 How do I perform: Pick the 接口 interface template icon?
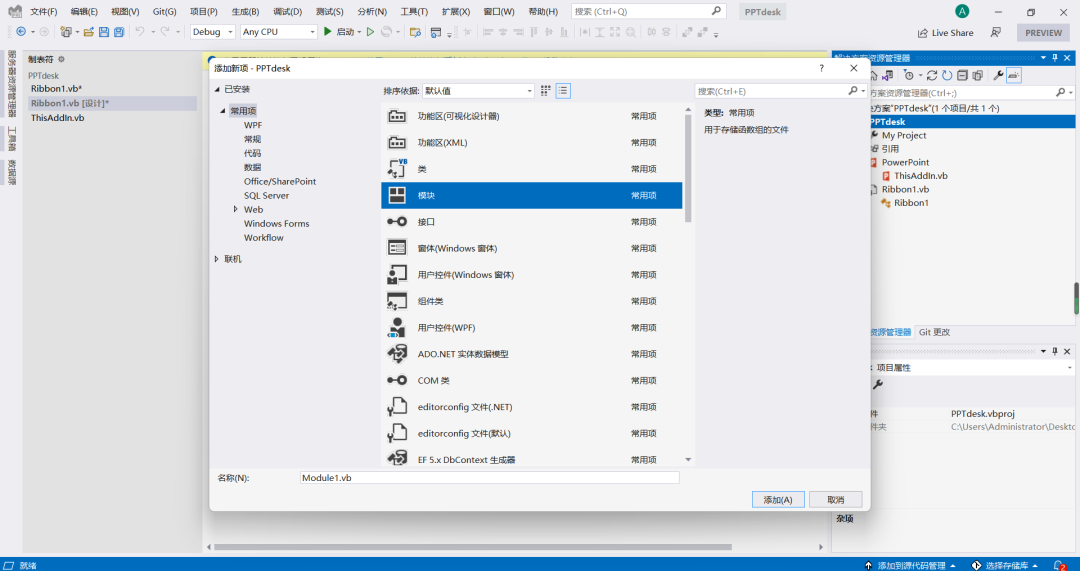[396, 222]
